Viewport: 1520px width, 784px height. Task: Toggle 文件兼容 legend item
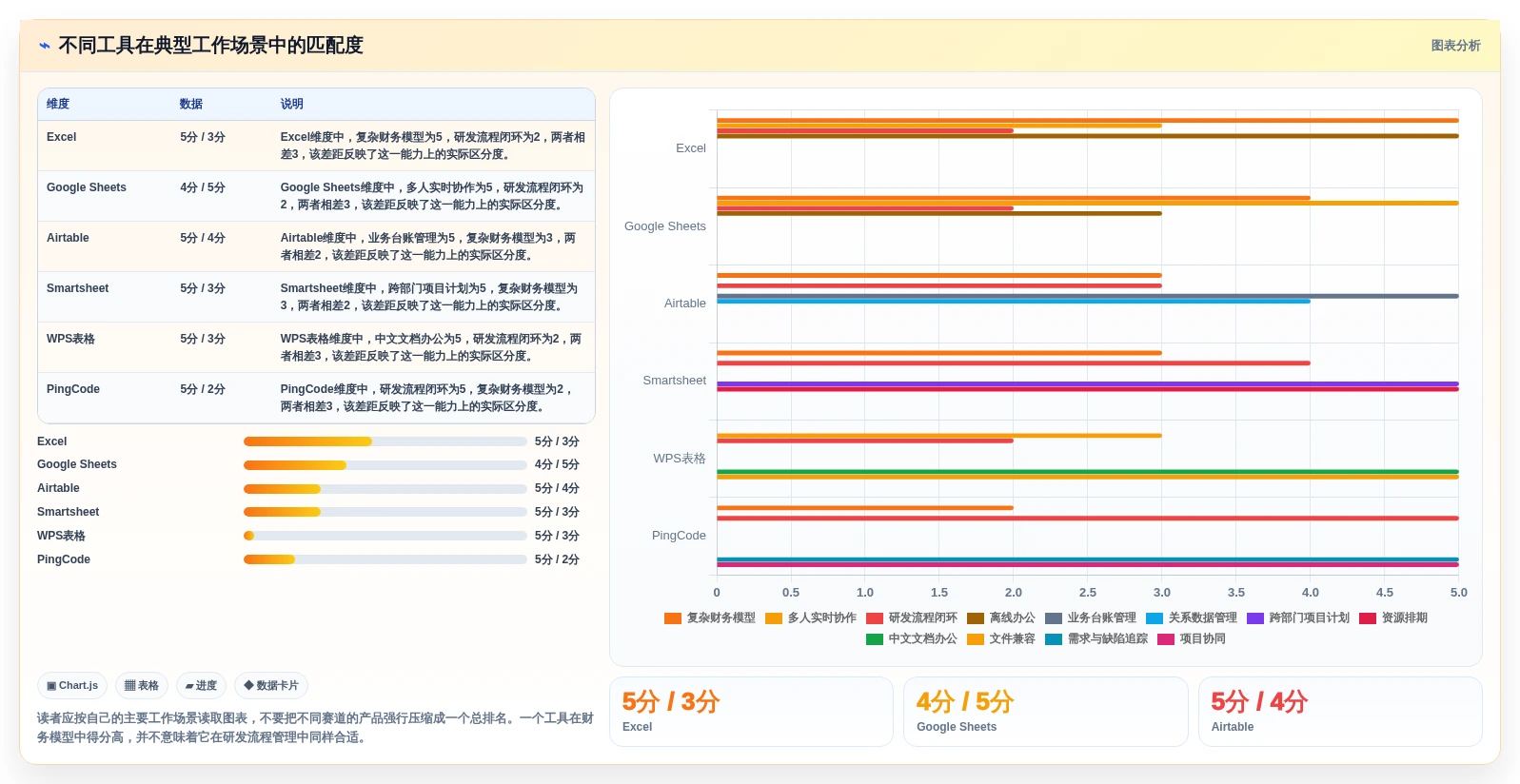click(1001, 639)
